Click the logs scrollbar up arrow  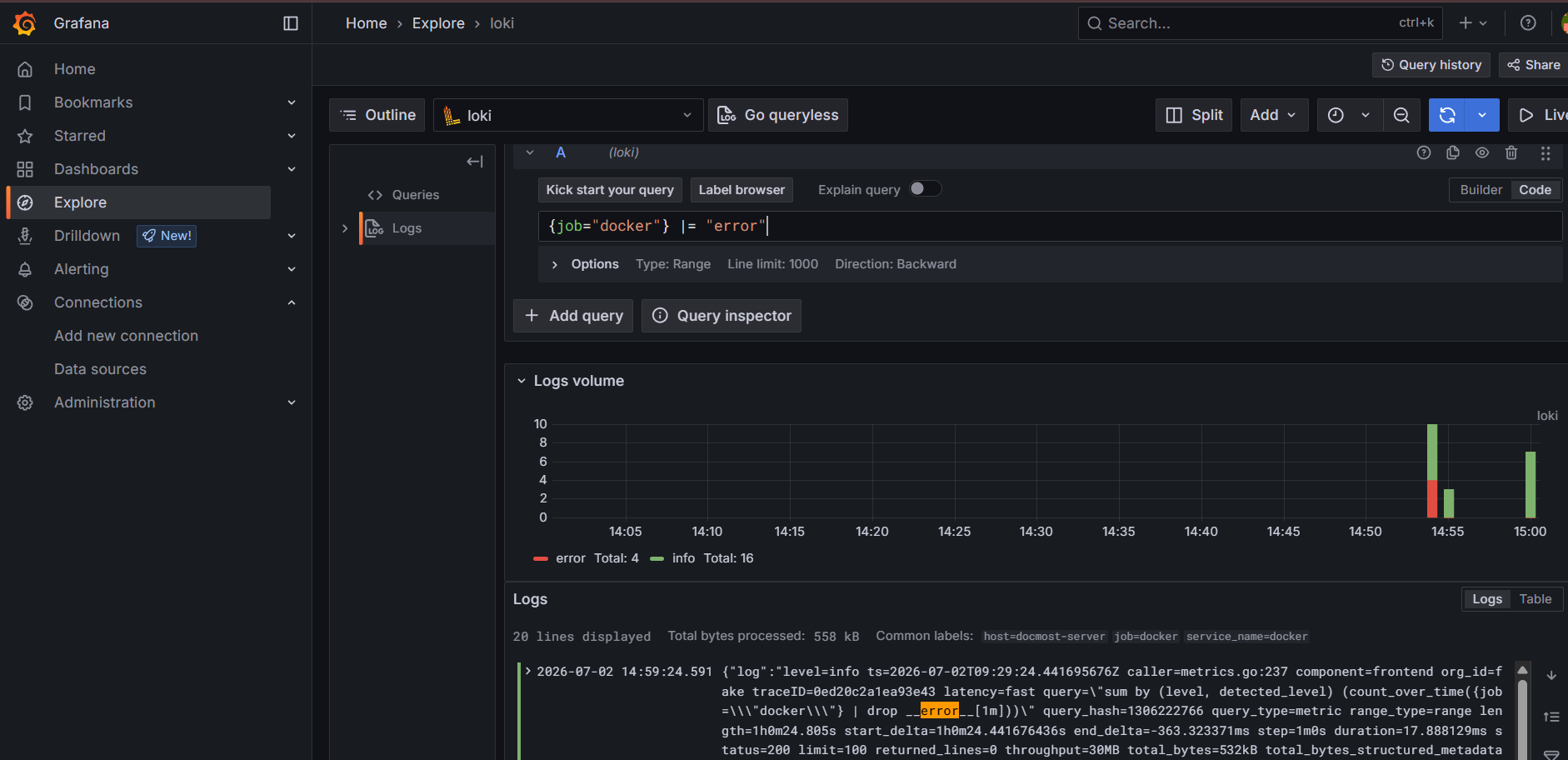[1523, 671]
